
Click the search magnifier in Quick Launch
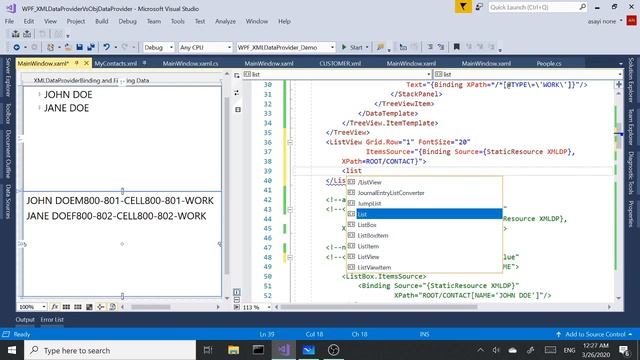click(x=582, y=7)
